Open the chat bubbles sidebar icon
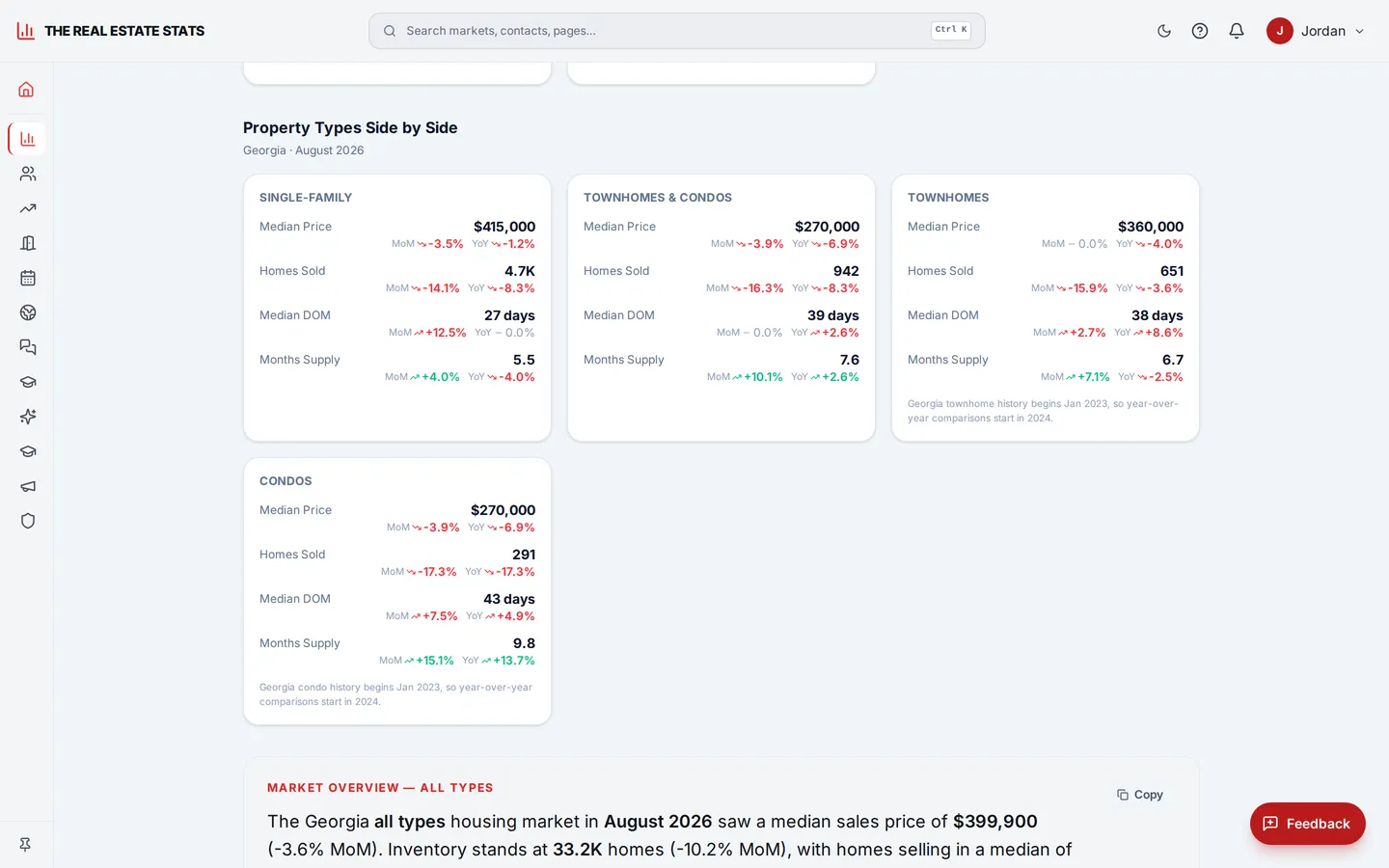The height and width of the screenshot is (868, 1389). (x=27, y=347)
